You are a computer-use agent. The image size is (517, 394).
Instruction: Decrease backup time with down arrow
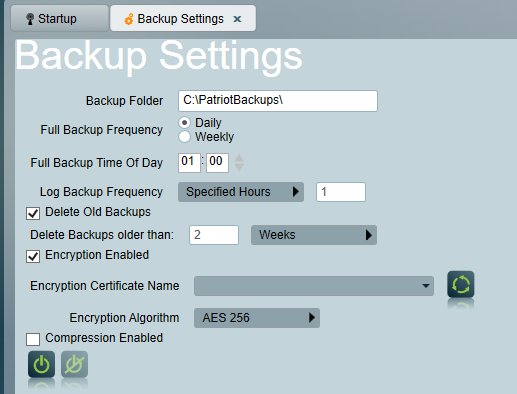point(239,167)
